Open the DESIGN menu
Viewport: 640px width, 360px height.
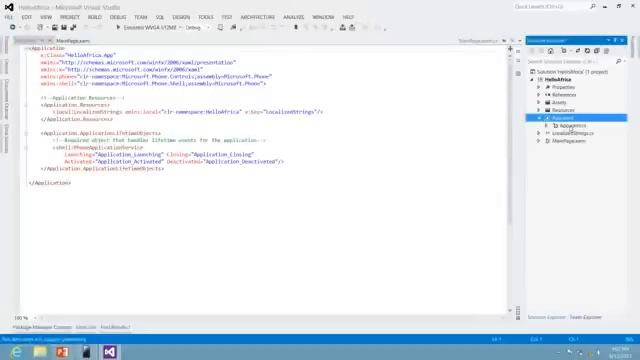(x=181, y=17)
